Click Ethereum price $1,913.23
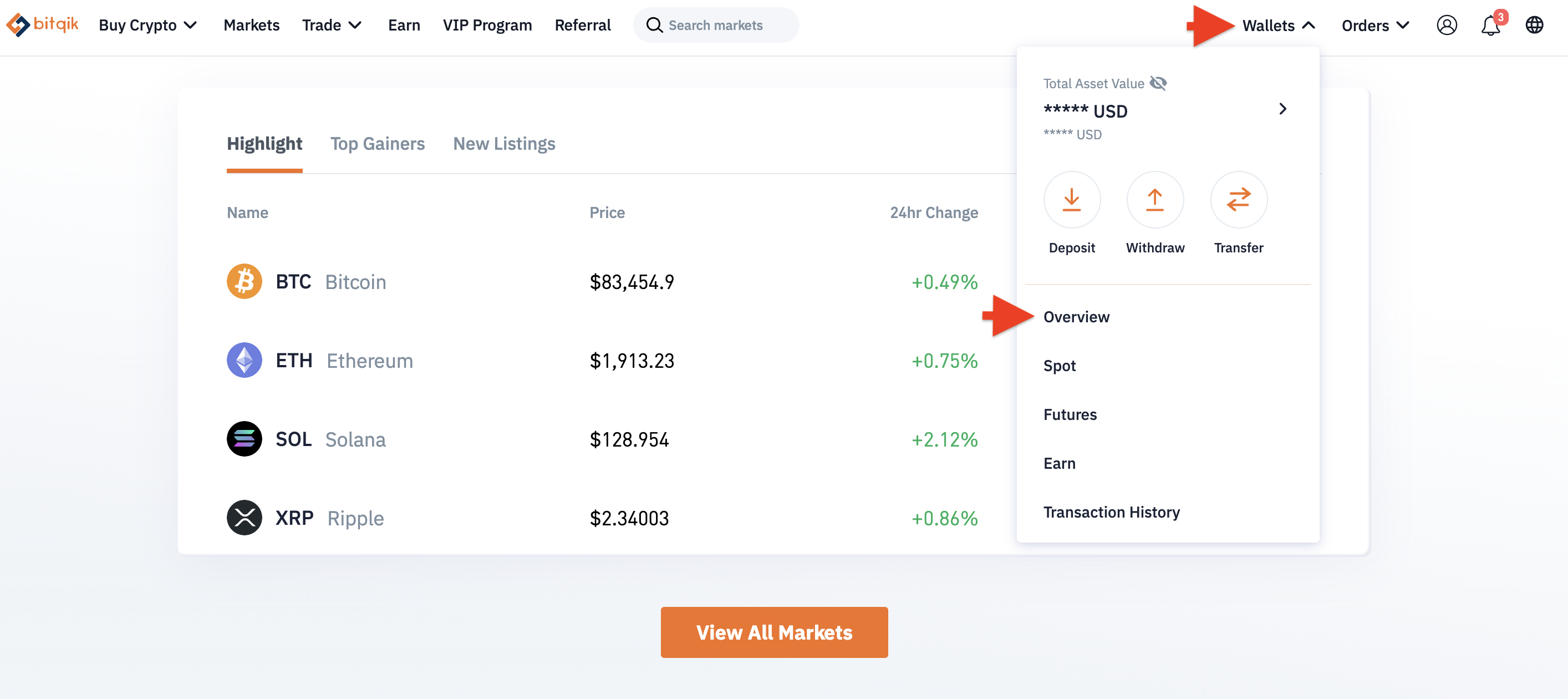Screen dimensions: 1568x699 coord(632,361)
